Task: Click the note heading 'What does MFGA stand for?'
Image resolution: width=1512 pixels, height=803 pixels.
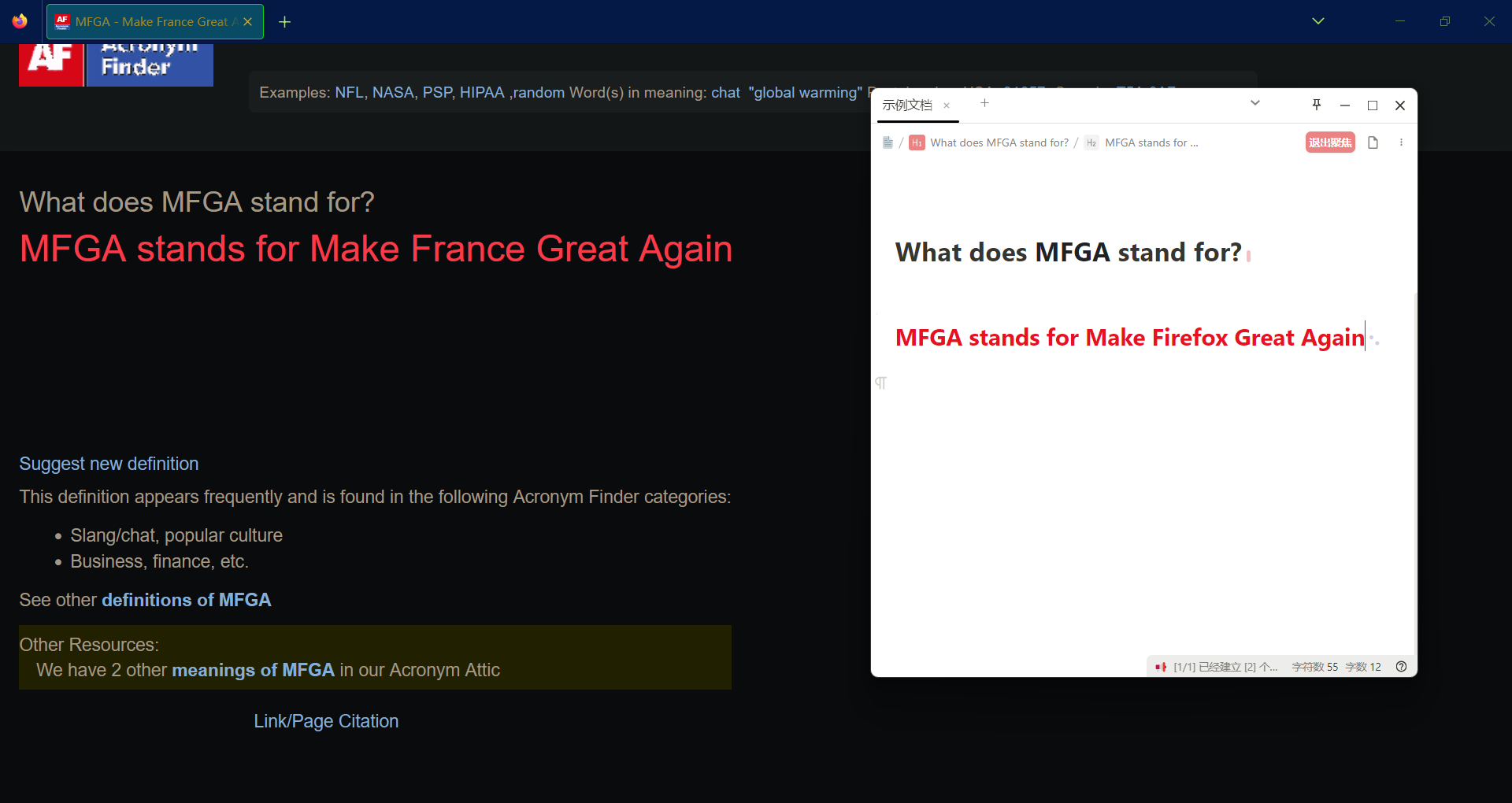Action: pos(1069,252)
